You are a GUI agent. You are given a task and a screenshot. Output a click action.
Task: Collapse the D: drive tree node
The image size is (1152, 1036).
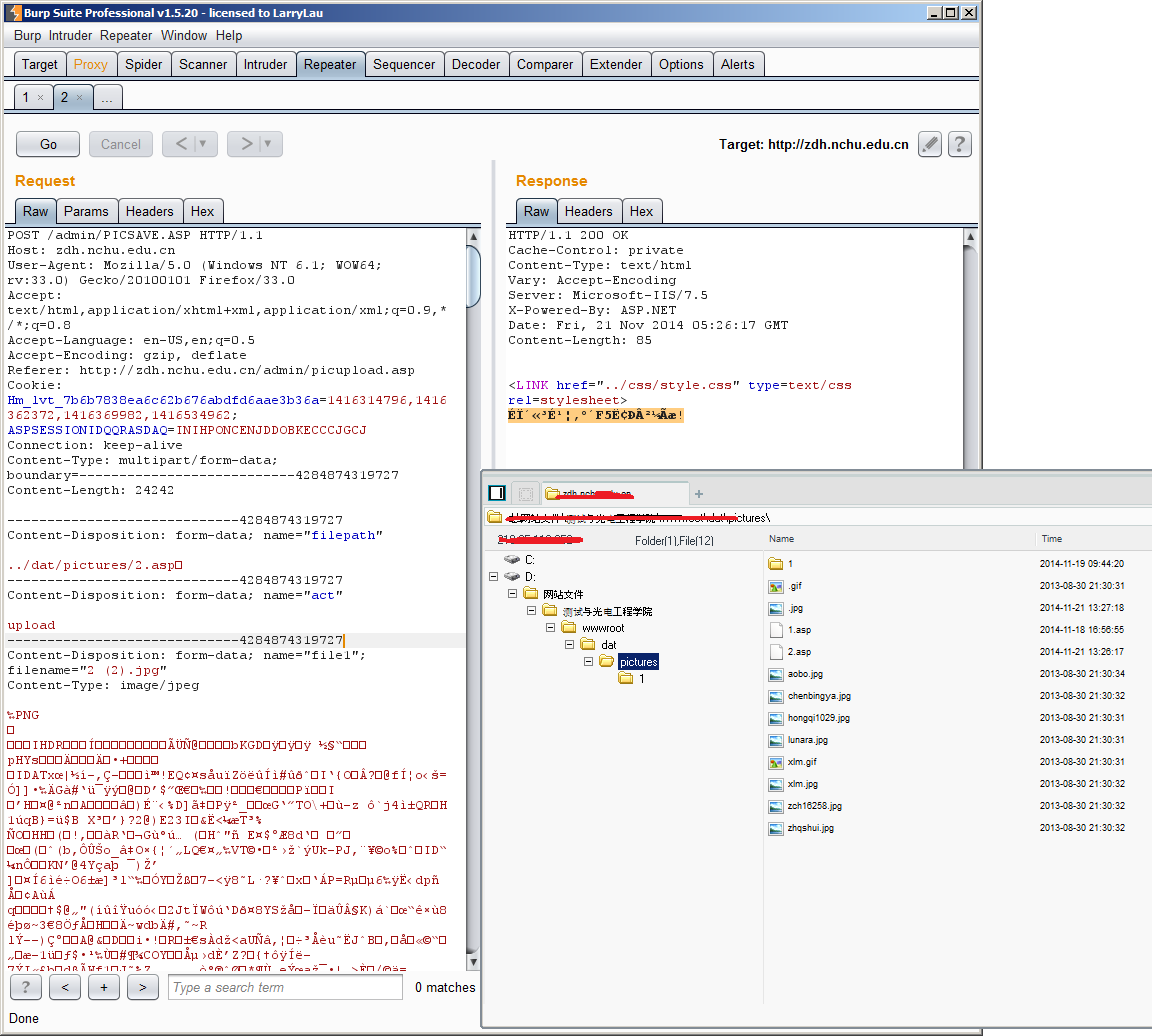(x=494, y=577)
